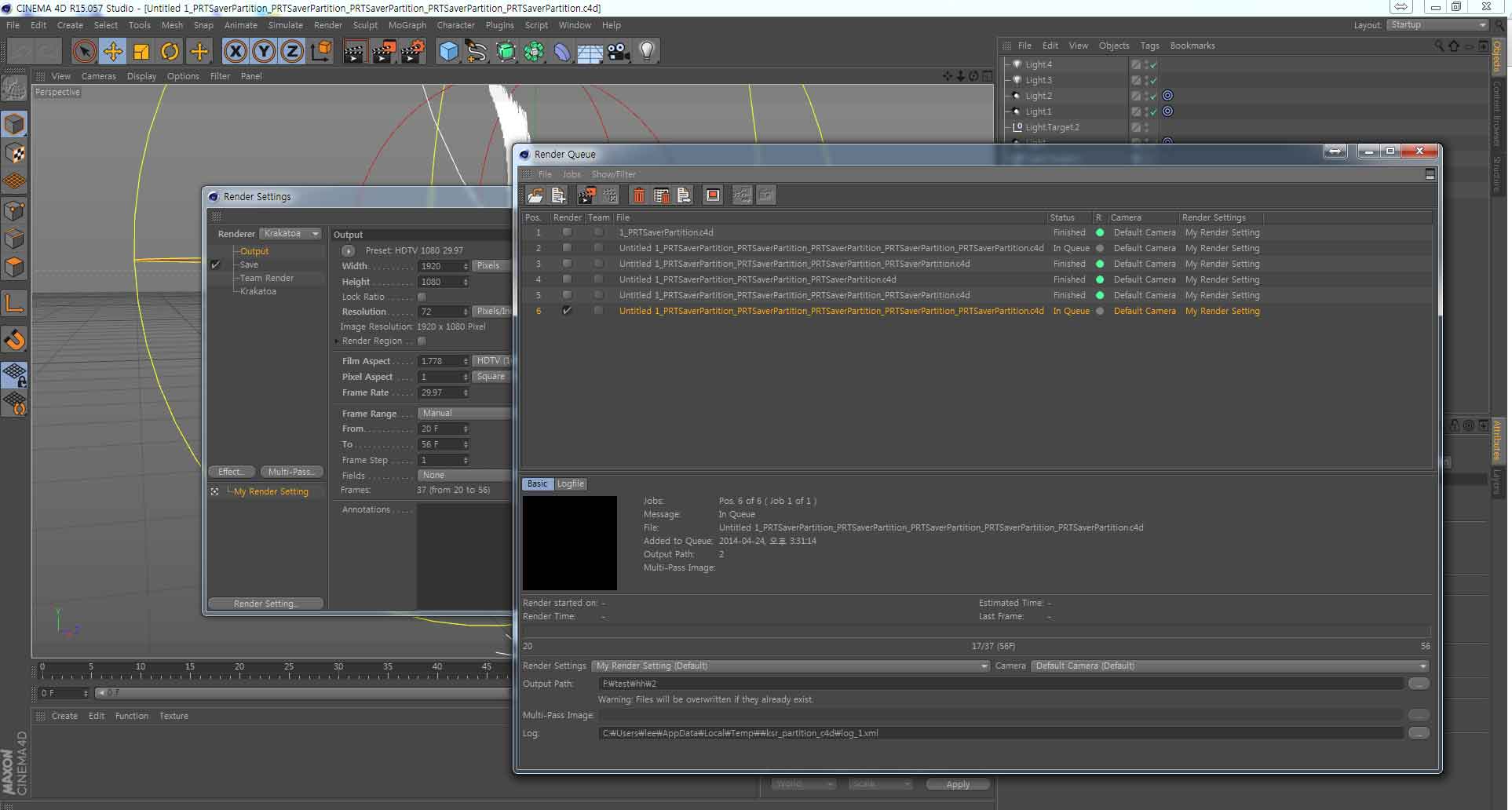Open Renderer dropdown showing Krakatoa
The image size is (1512, 810).
point(290,233)
